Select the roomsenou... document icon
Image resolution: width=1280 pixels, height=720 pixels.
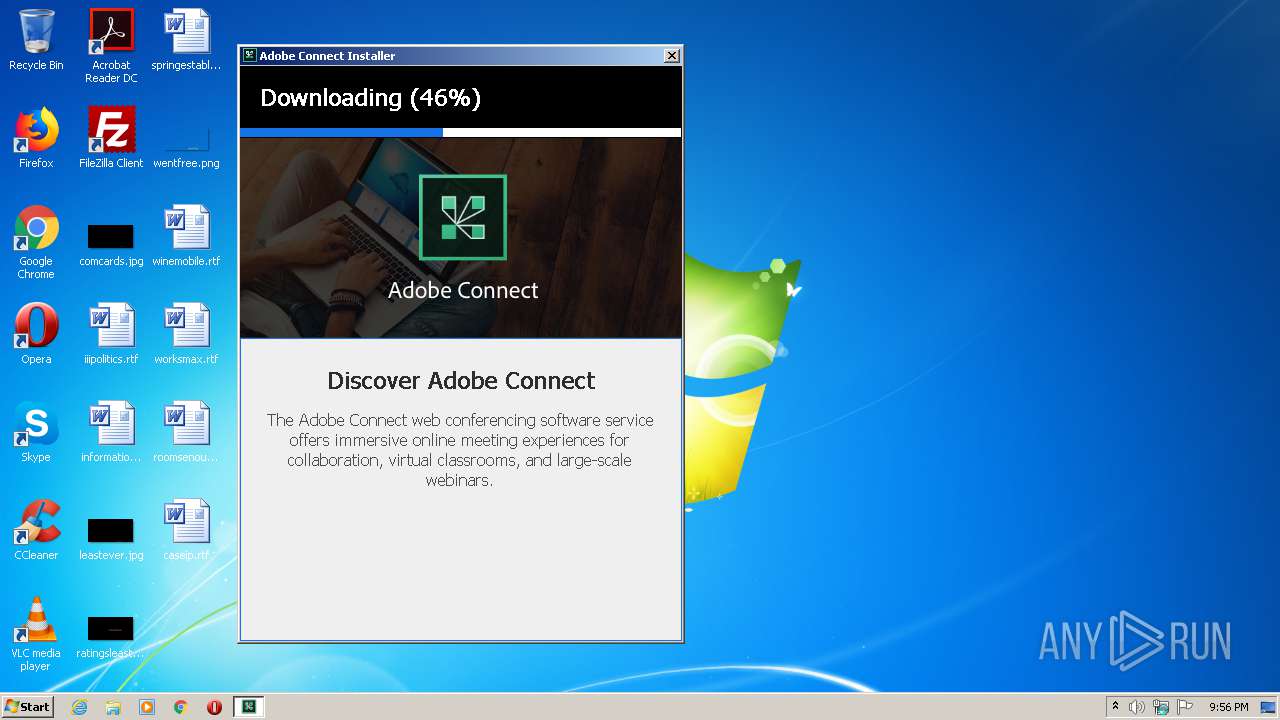(x=186, y=432)
